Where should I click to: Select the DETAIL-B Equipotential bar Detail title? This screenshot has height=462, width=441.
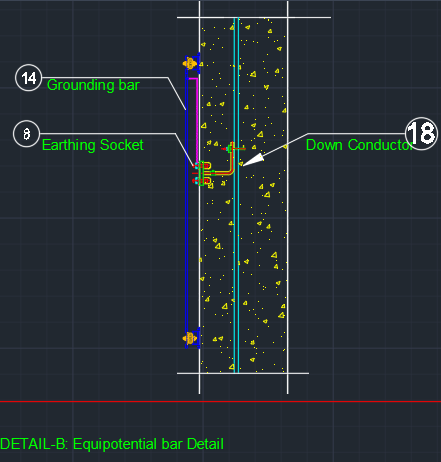click(x=112, y=444)
